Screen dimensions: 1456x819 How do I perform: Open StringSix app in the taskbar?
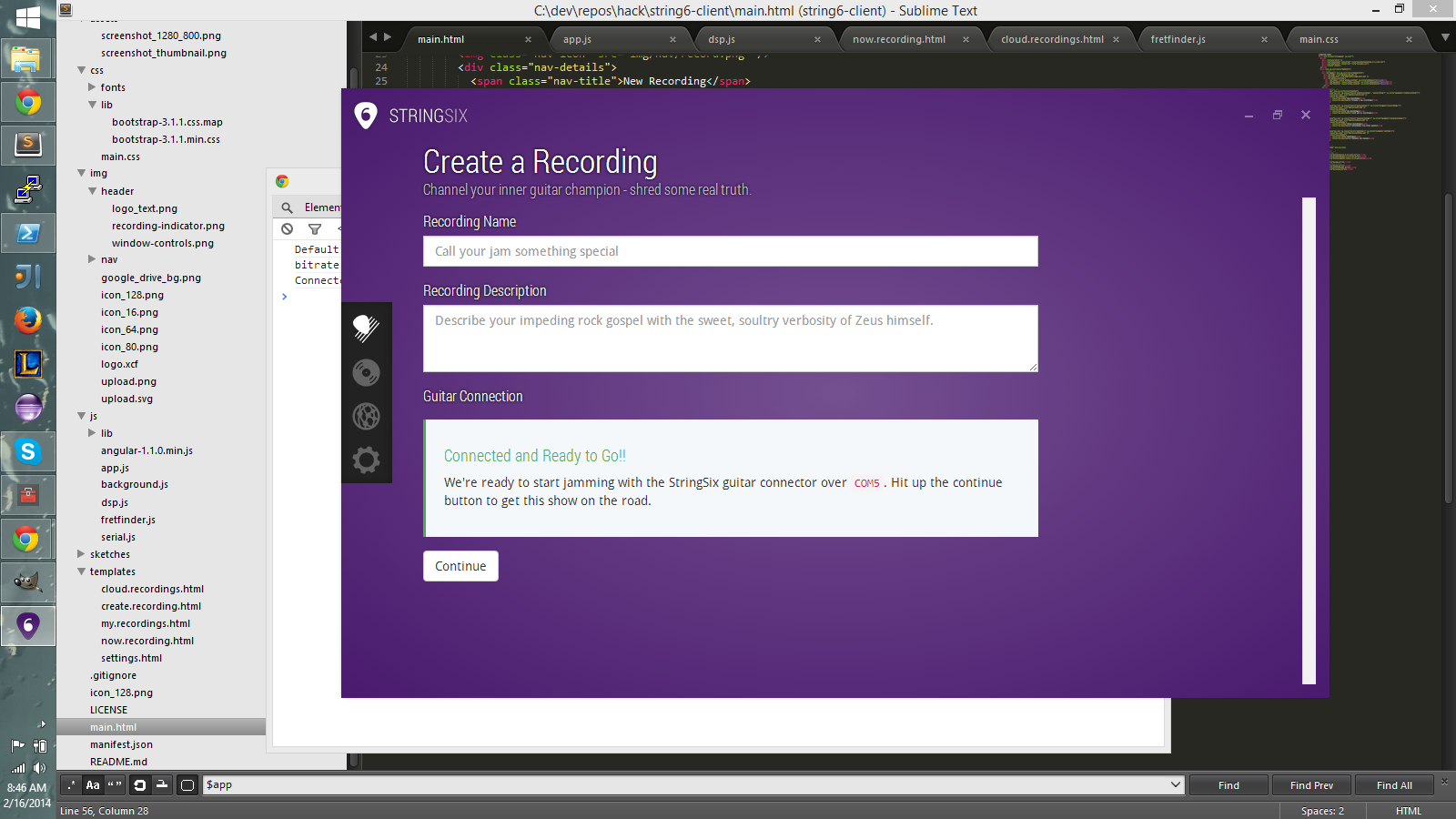pyautogui.click(x=27, y=626)
